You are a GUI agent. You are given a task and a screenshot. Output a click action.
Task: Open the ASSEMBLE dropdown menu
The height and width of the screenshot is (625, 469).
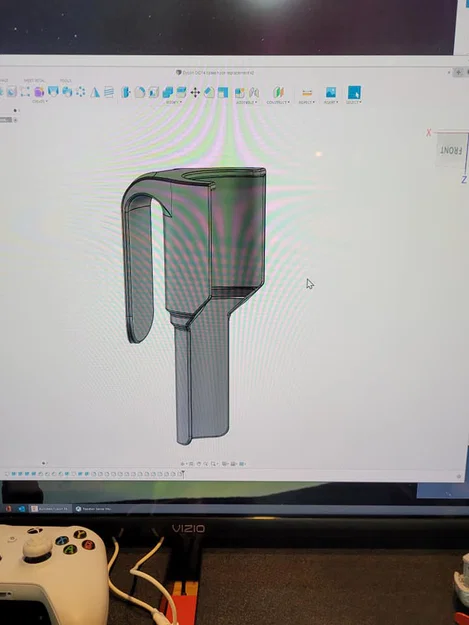pyautogui.click(x=246, y=102)
